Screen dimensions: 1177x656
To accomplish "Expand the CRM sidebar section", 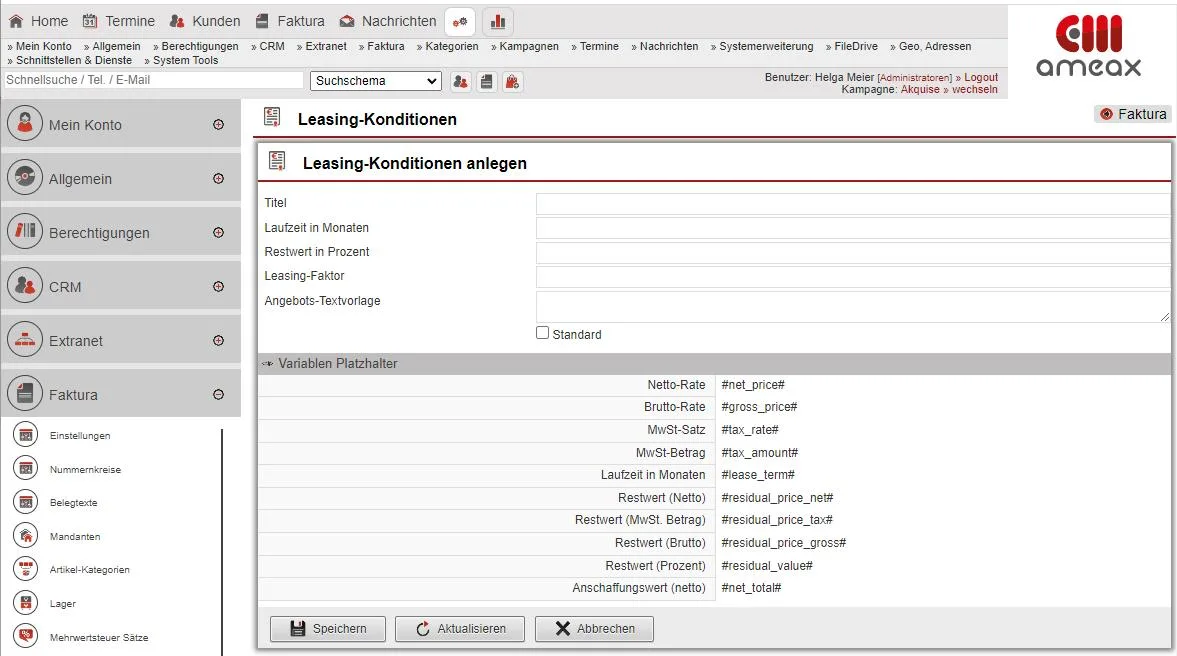I will coord(218,287).
